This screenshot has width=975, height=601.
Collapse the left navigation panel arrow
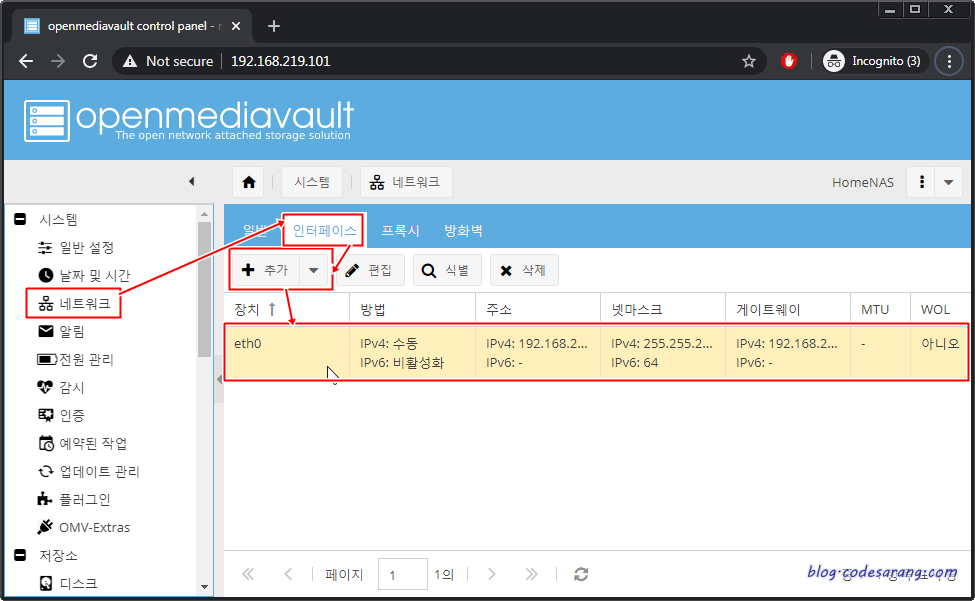pyautogui.click(x=192, y=181)
